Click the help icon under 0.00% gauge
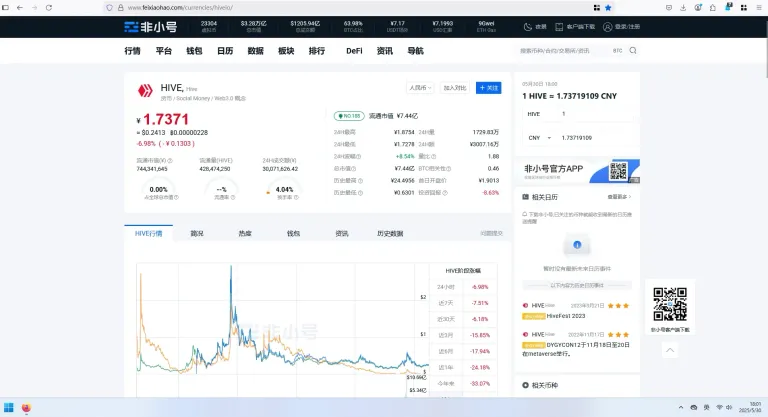Image resolution: width=768 pixels, height=417 pixels. (x=176, y=197)
